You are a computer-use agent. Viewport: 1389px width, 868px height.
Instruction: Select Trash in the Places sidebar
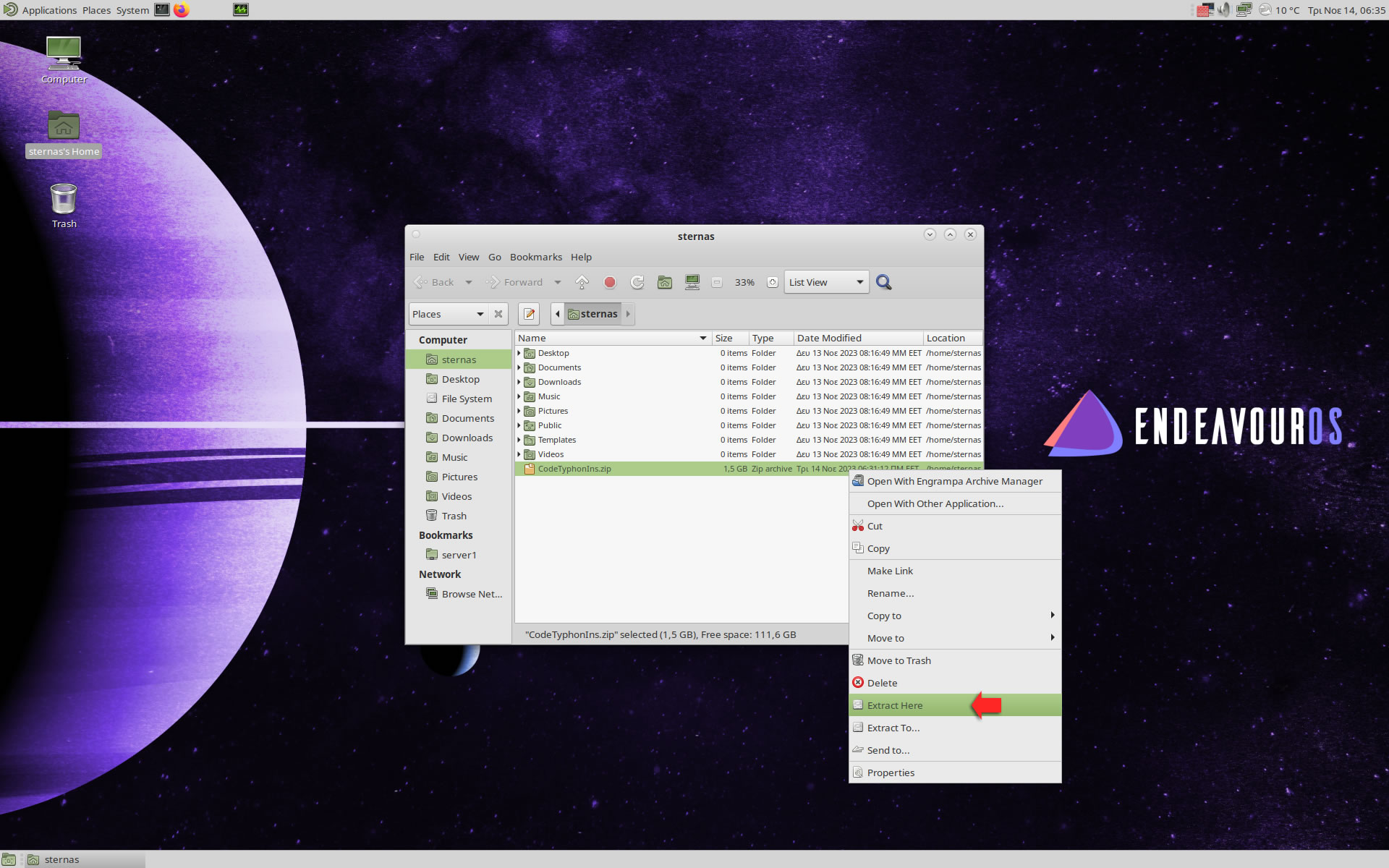pos(459,516)
